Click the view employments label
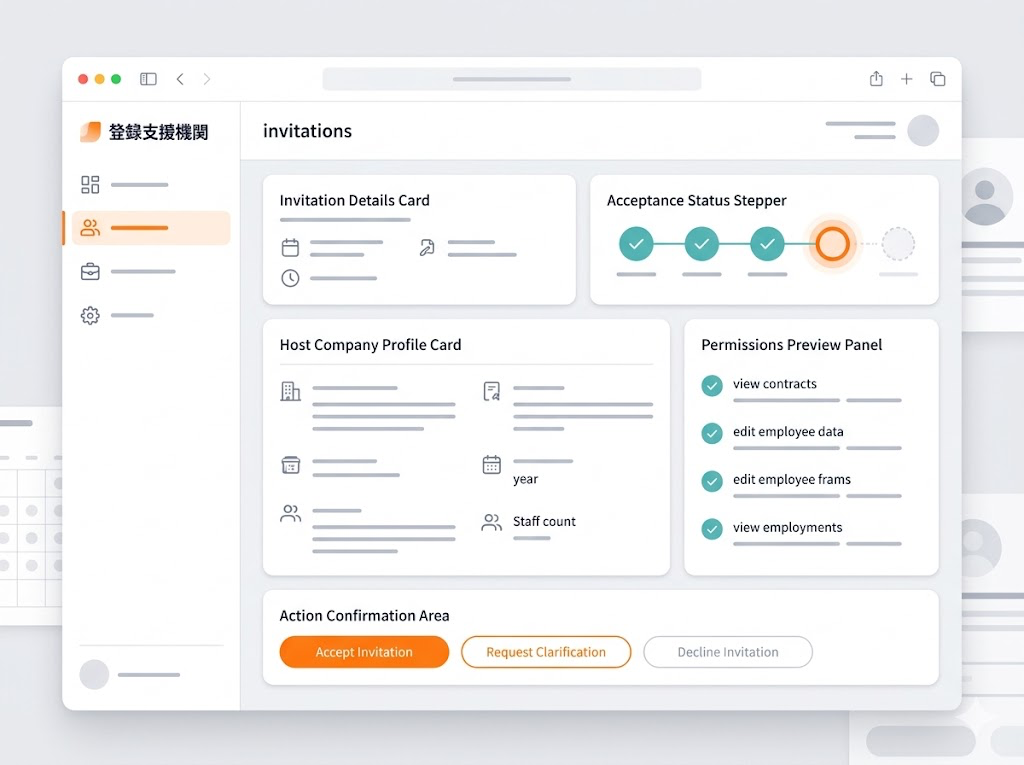 click(788, 528)
